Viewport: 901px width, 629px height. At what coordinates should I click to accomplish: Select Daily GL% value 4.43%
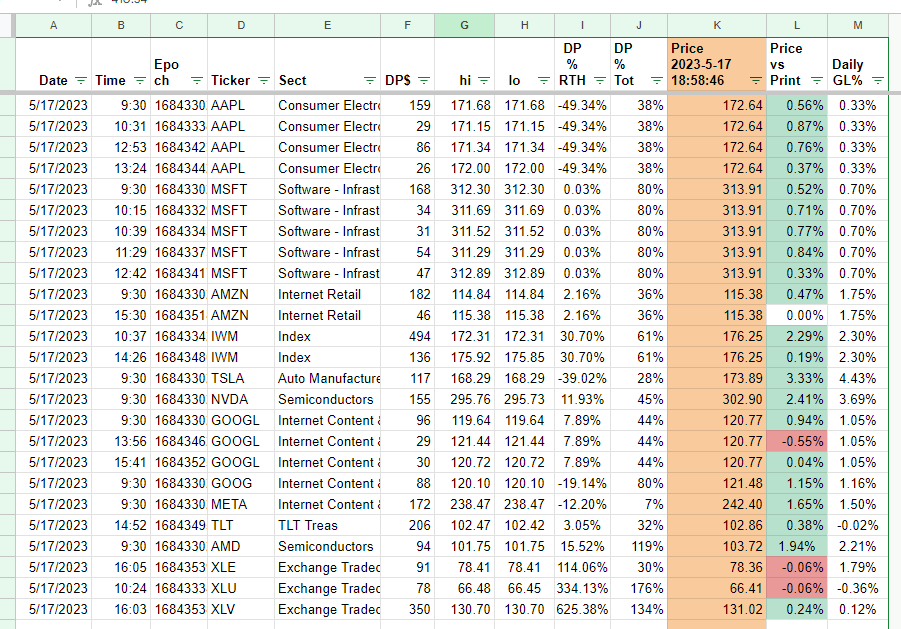pos(857,378)
